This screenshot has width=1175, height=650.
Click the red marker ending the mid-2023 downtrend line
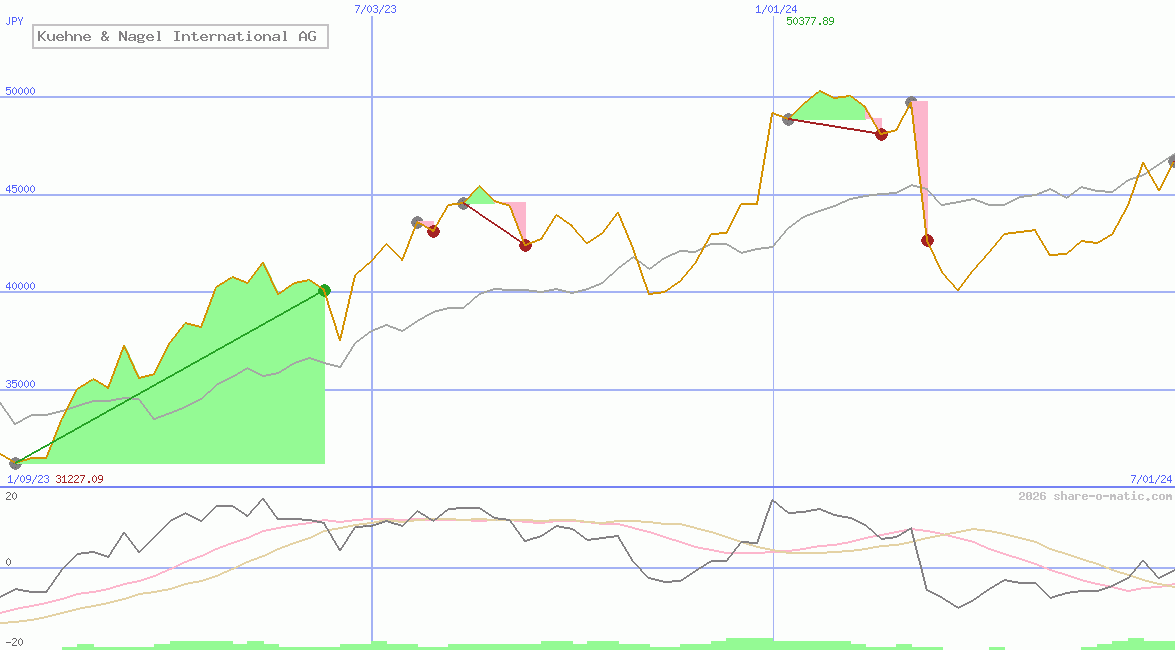click(x=525, y=245)
